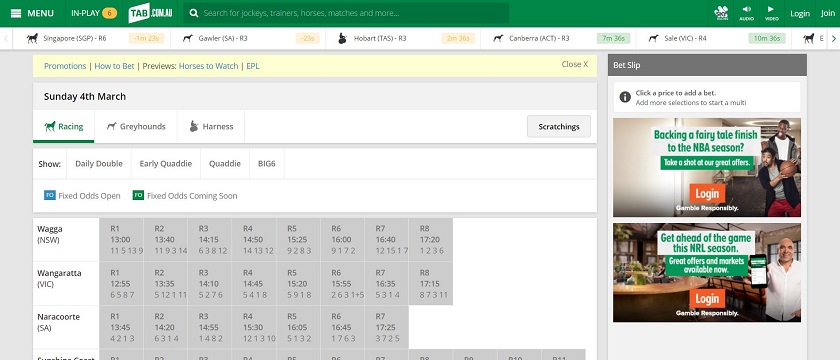Click the Scratchings button
The image size is (840, 360).
pyautogui.click(x=559, y=126)
